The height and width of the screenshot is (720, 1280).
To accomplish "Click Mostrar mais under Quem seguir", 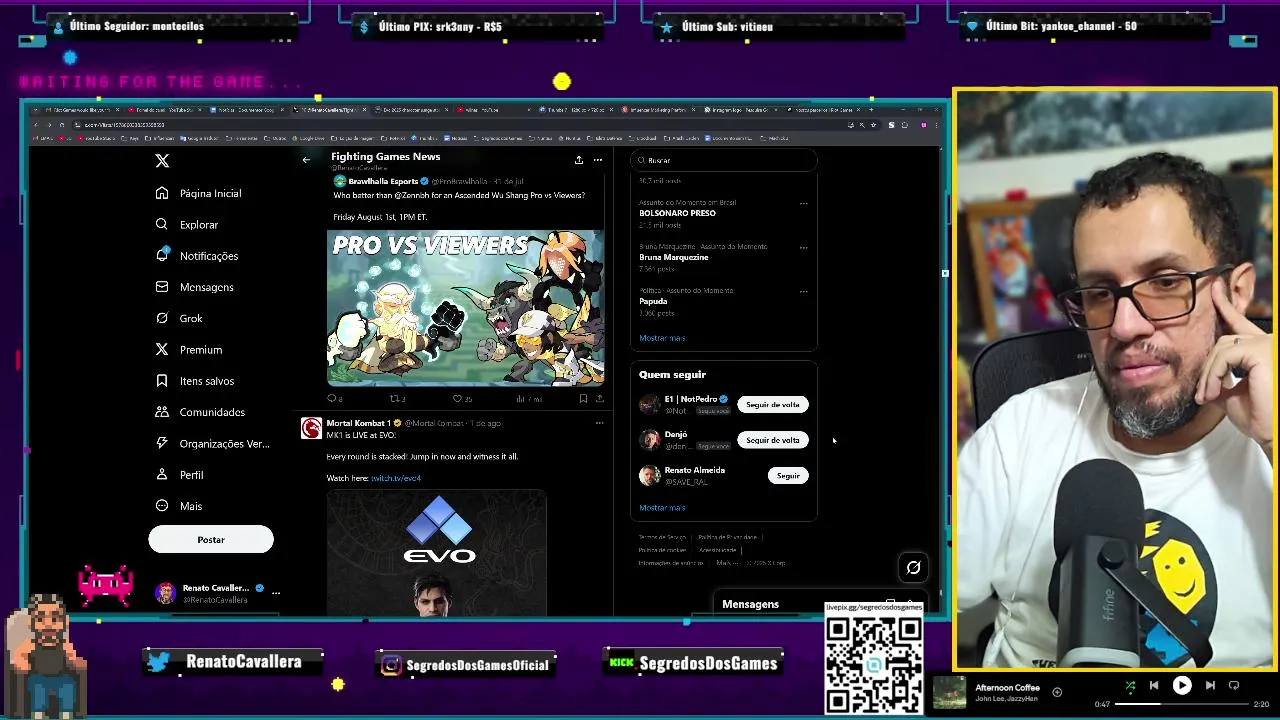I will click(x=662, y=508).
